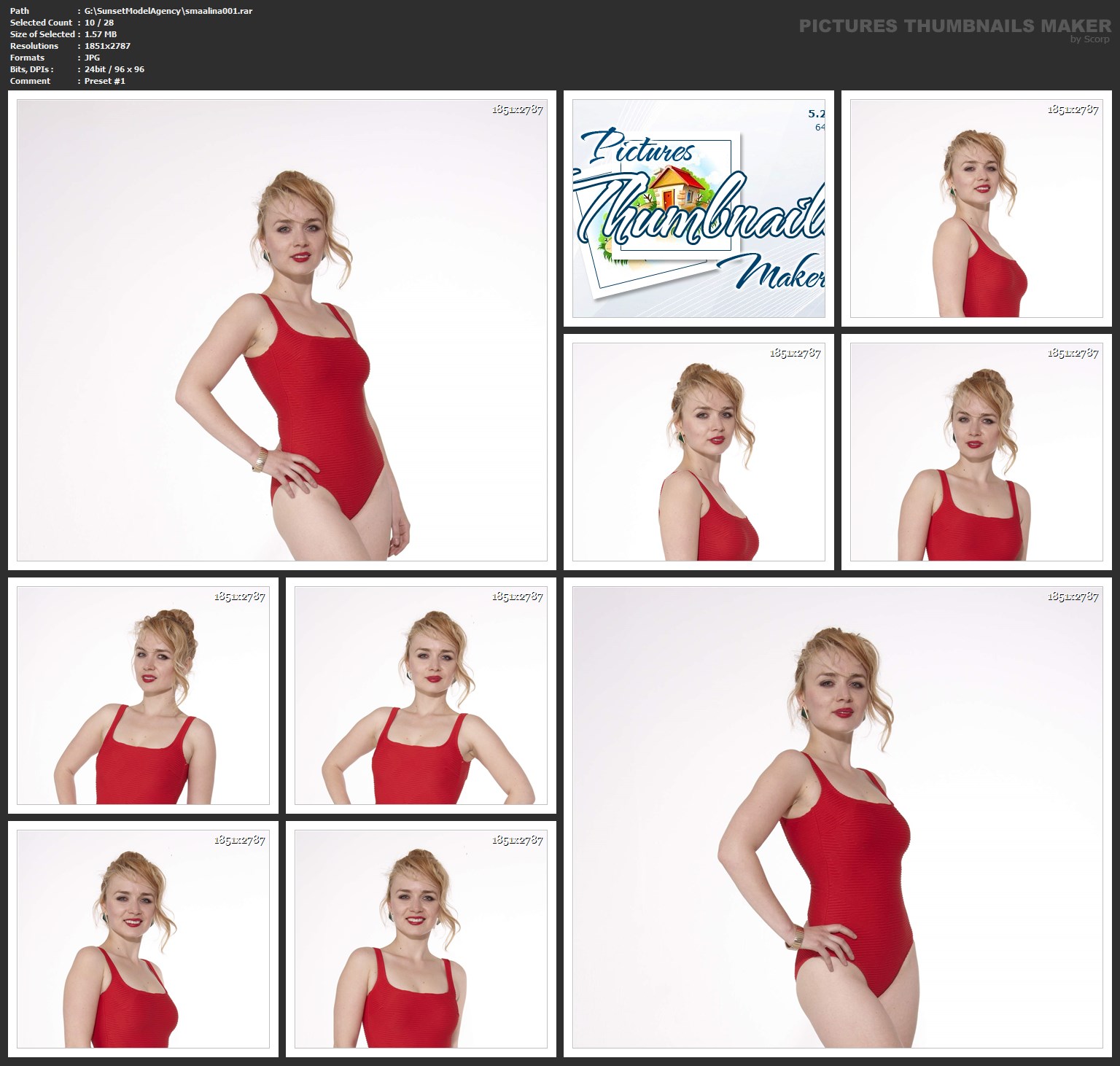The image size is (1120, 1066).
Task: Open the first hands-on-hips thumbnail in the third row
Action: coord(143,696)
